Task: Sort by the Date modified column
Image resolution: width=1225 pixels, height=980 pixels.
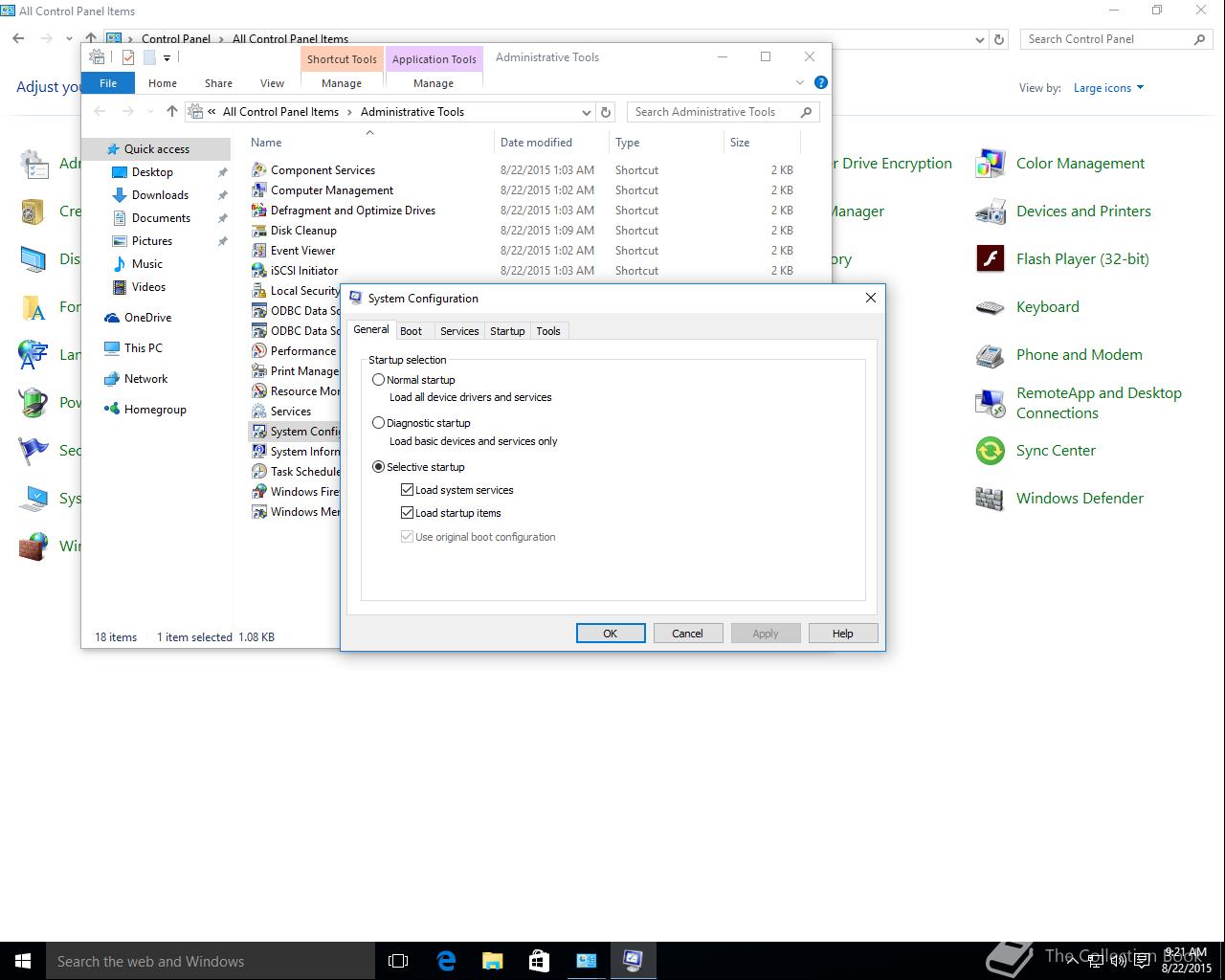Action: coord(536,143)
